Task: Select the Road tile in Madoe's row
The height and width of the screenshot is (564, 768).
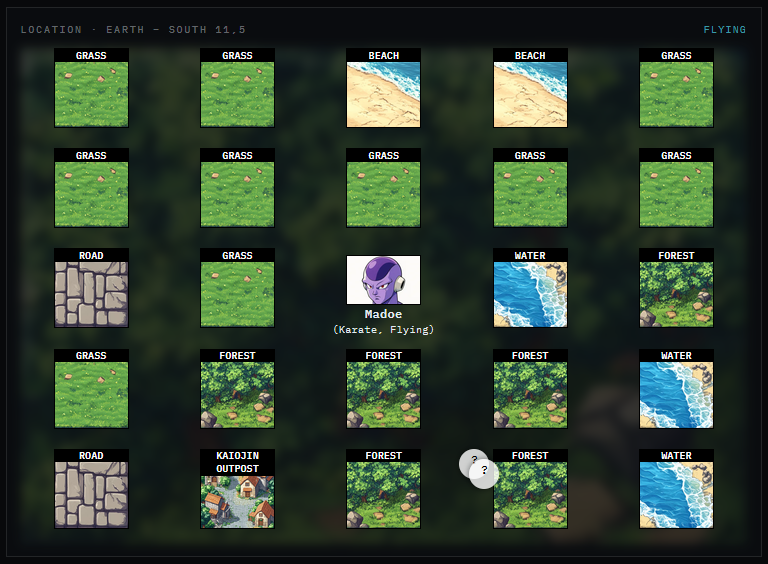Action: 91,288
